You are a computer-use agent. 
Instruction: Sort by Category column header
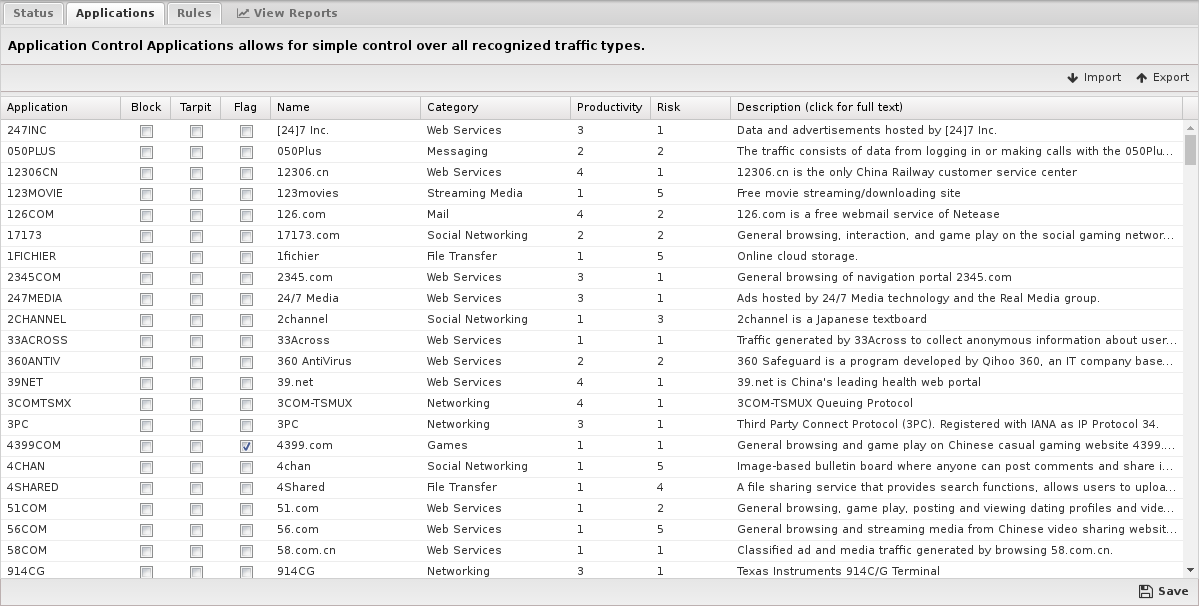495,107
